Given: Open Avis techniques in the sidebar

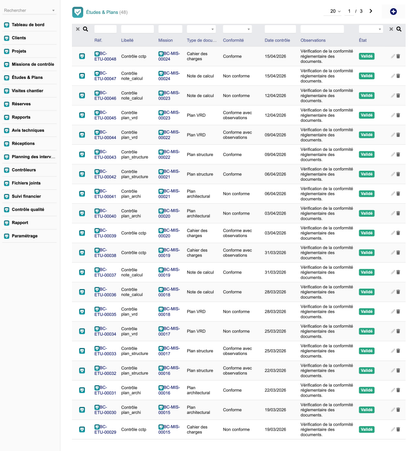Looking at the screenshot, I should coord(28,130).
